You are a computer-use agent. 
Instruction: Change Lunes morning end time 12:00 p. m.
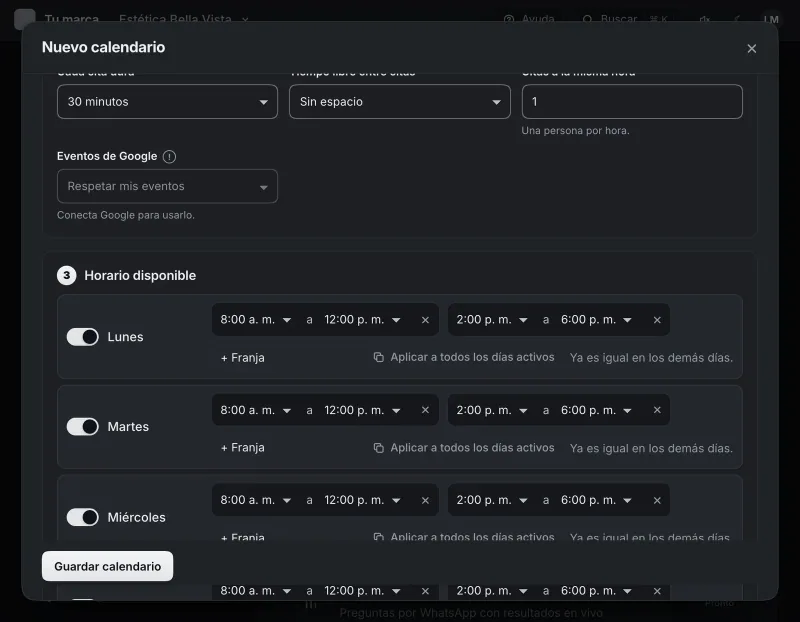tap(362, 320)
